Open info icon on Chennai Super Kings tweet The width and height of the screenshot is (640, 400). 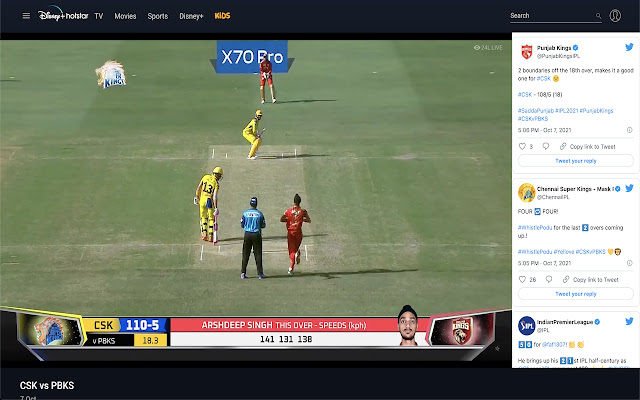click(x=629, y=263)
